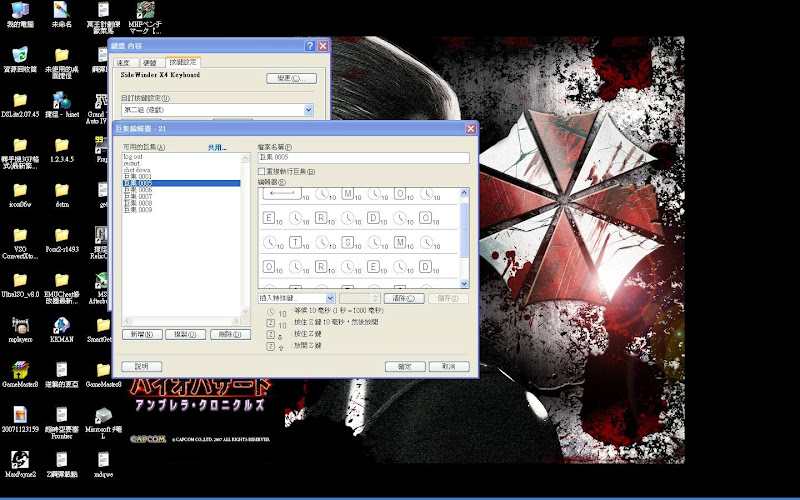
Task: Open the 1.2.3.4.5 folder on desktop
Action: point(62,149)
